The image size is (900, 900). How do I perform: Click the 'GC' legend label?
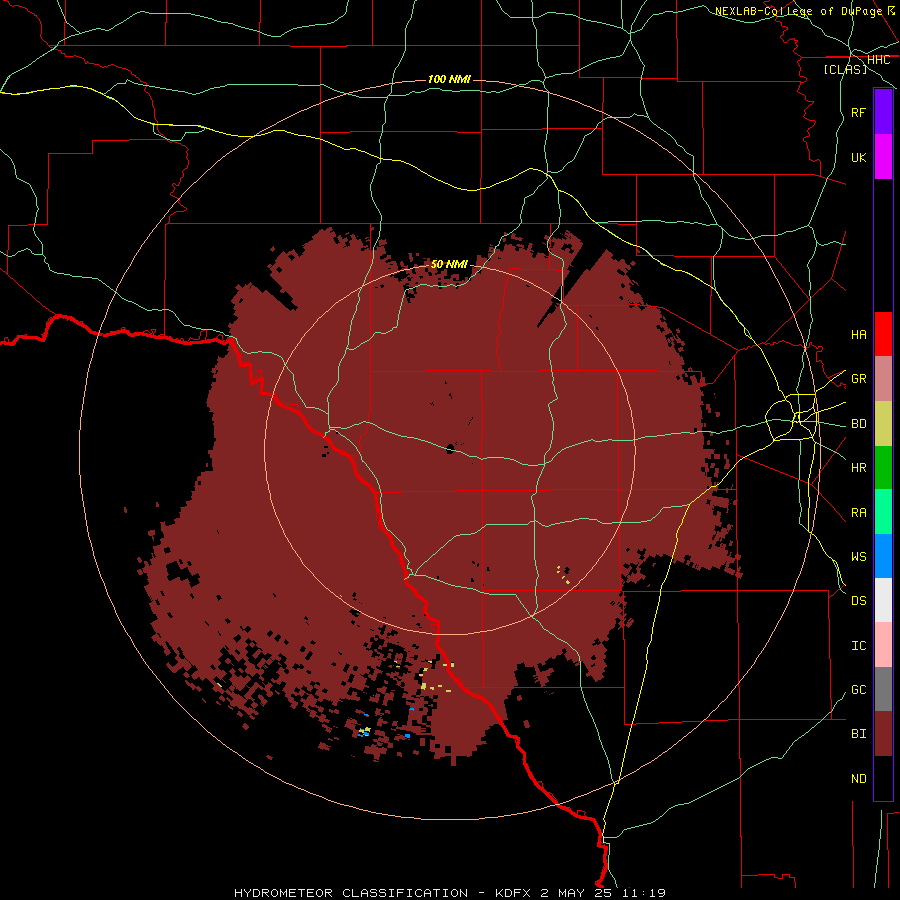858,690
